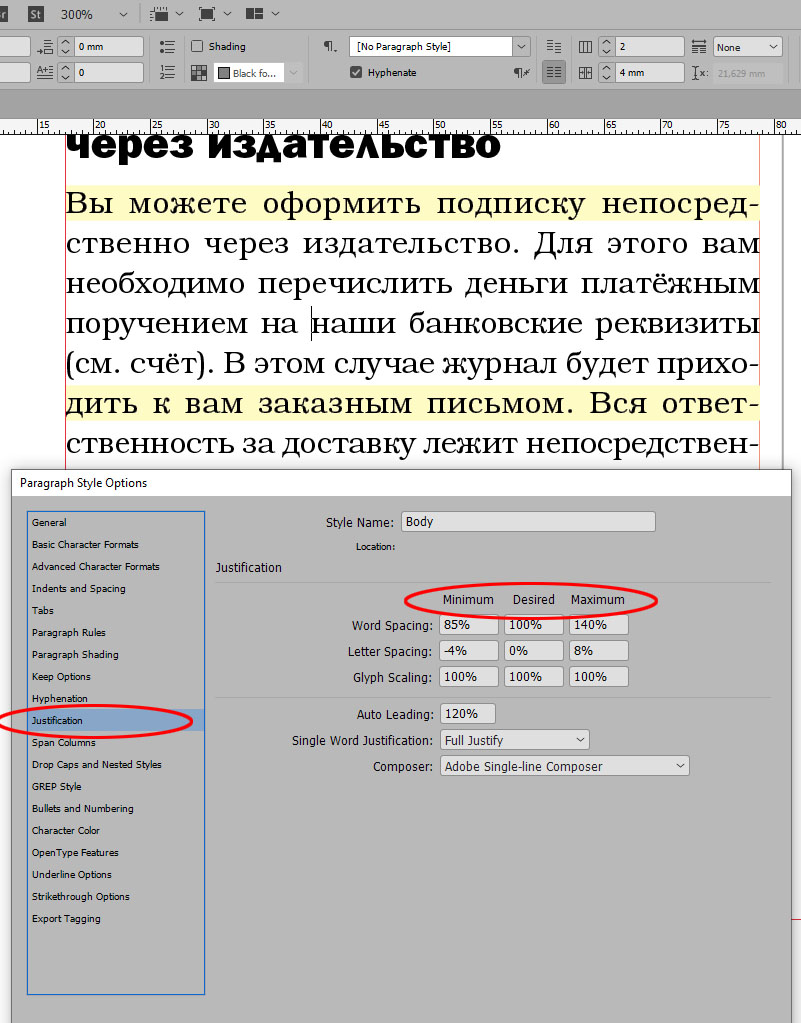The image size is (801, 1023).
Task: Click the Auto Leading field 120%
Action: coord(468,714)
